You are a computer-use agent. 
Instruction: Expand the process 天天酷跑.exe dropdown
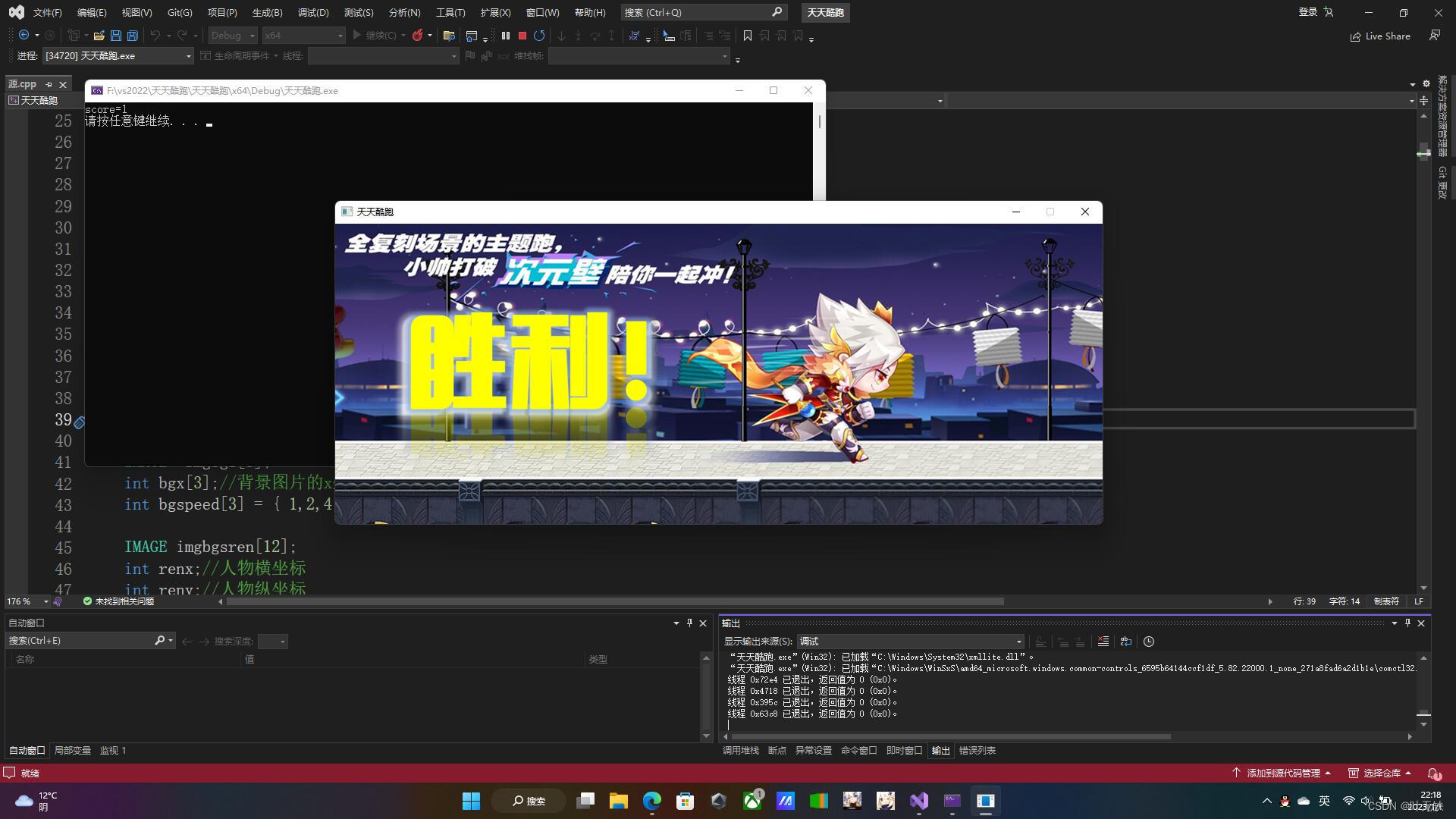coord(189,56)
